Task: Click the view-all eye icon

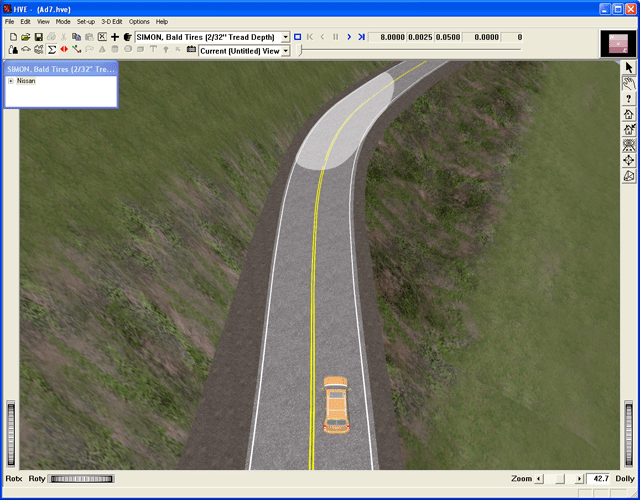Action: pos(629,145)
